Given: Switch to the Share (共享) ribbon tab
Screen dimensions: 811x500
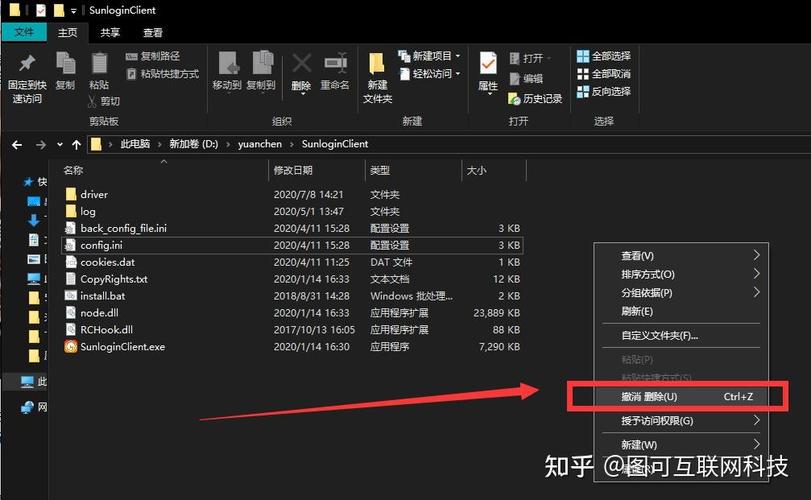Looking at the screenshot, I should pos(110,33).
